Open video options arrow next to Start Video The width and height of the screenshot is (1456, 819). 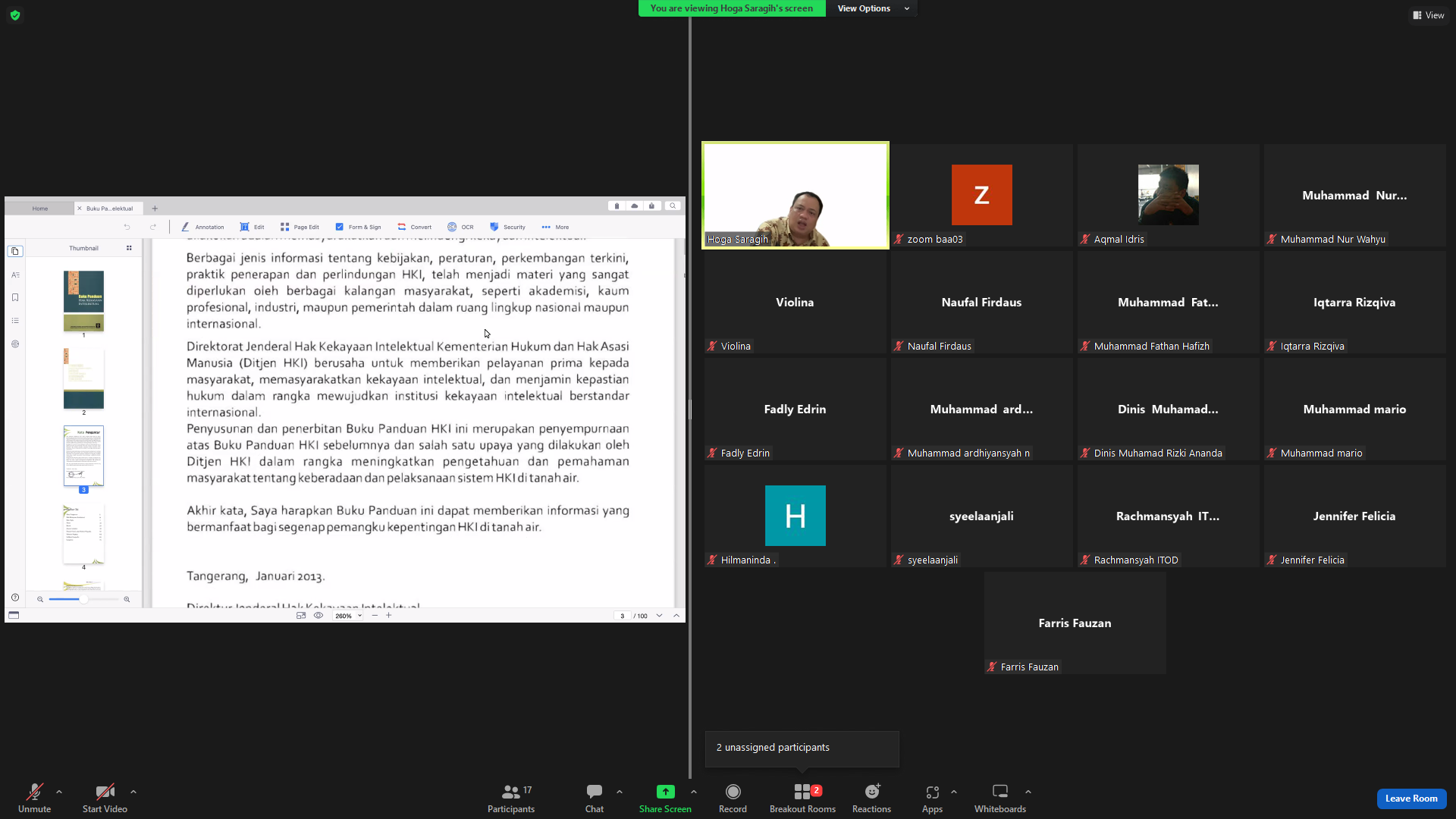133,792
